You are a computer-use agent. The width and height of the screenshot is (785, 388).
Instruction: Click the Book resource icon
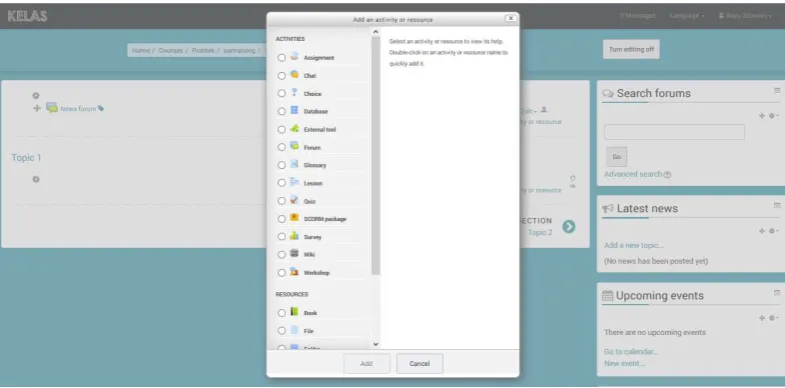tap(294, 312)
